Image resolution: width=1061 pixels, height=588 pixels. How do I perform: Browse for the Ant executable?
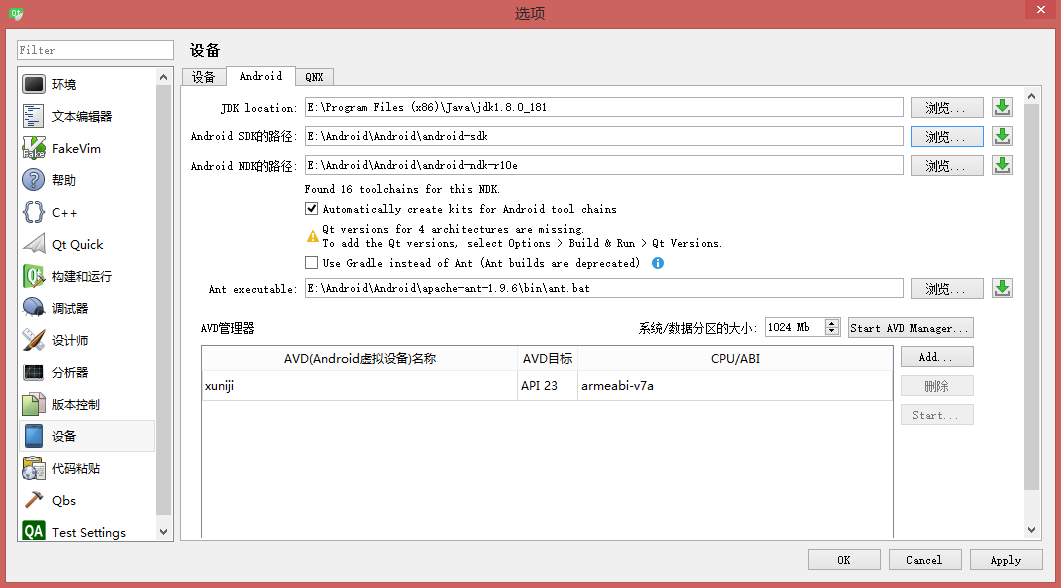(947, 289)
